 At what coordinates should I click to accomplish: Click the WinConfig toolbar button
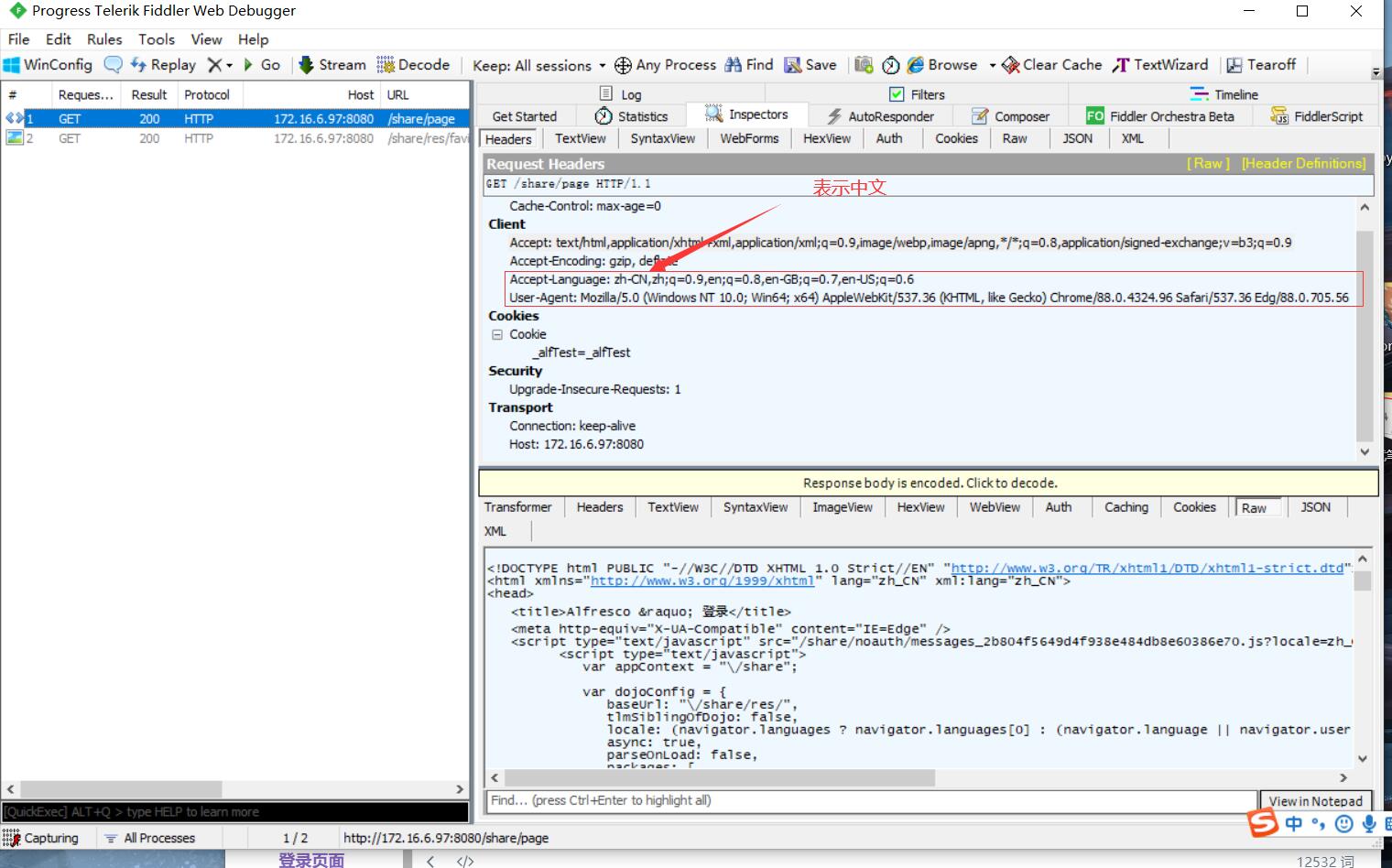[x=48, y=65]
